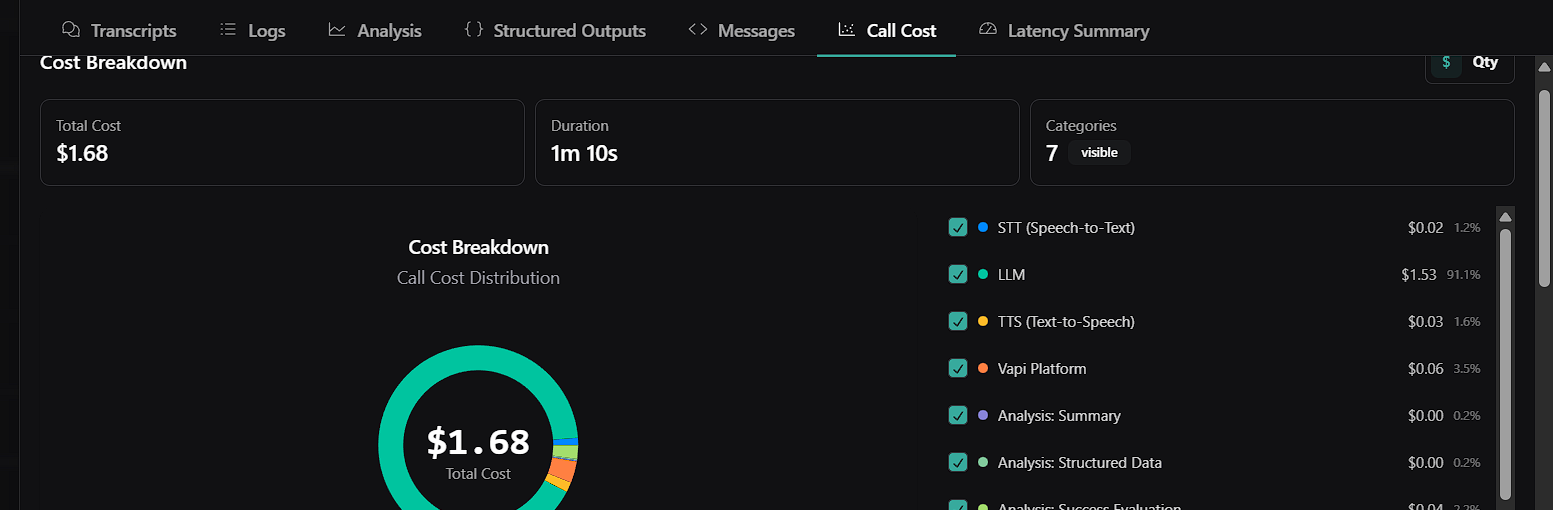Click the category legend scrollbar thumb
Viewport: 1553px width, 510px height.
pos(1505,362)
